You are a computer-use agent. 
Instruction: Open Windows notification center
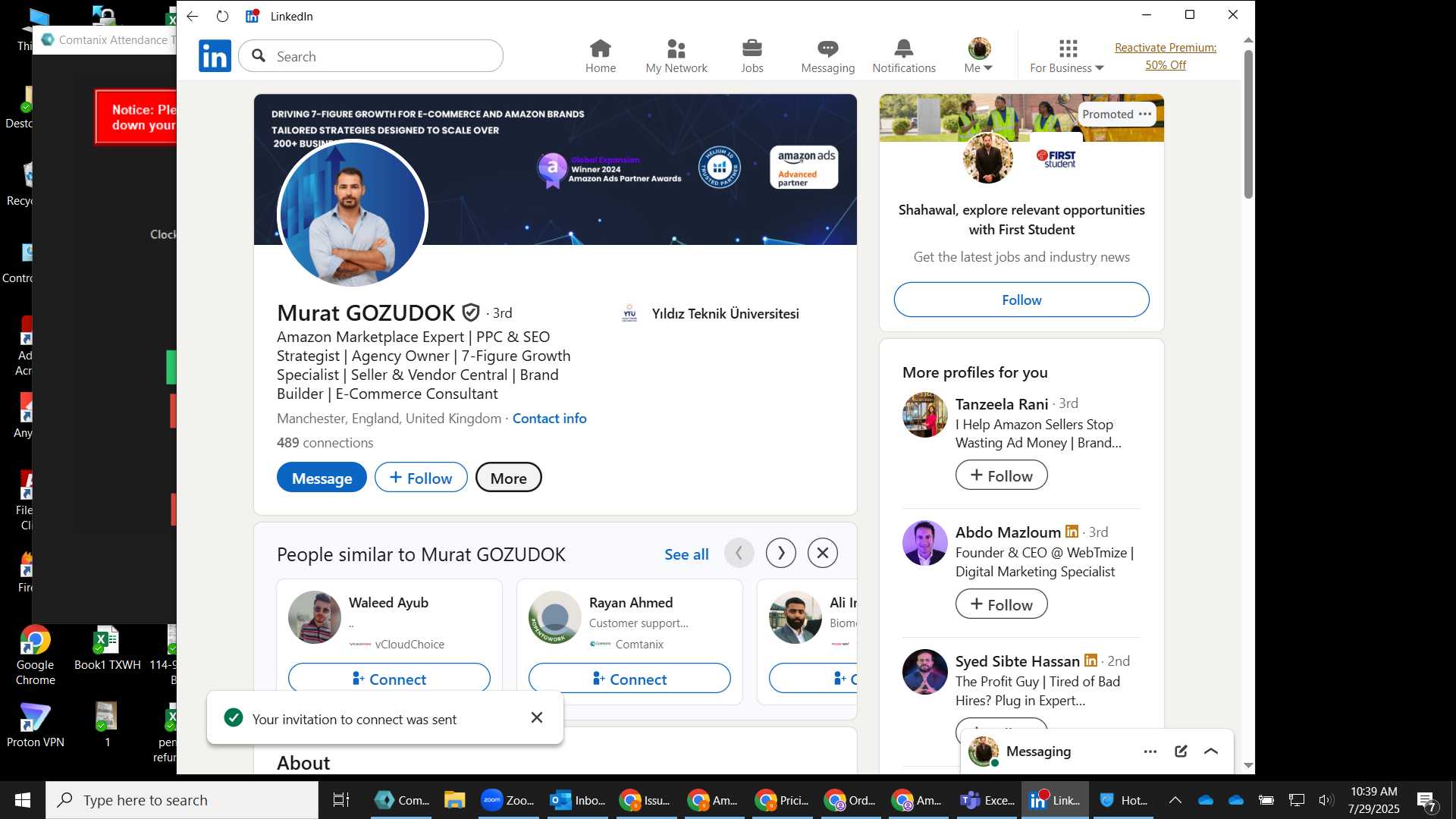click(x=1426, y=800)
